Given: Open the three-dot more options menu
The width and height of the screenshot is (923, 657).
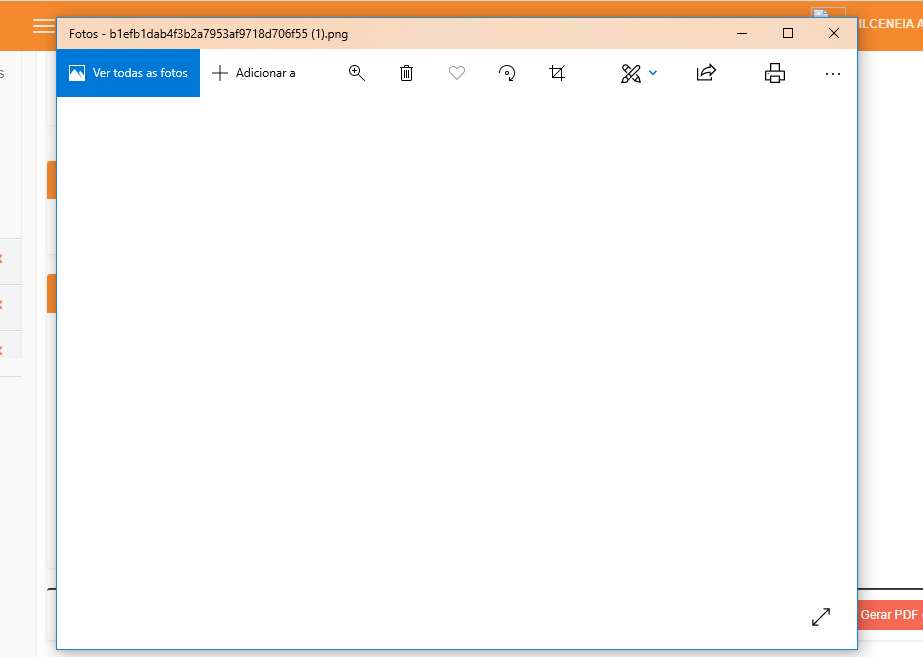Looking at the screenshot, I should click(x=832, y=73).
